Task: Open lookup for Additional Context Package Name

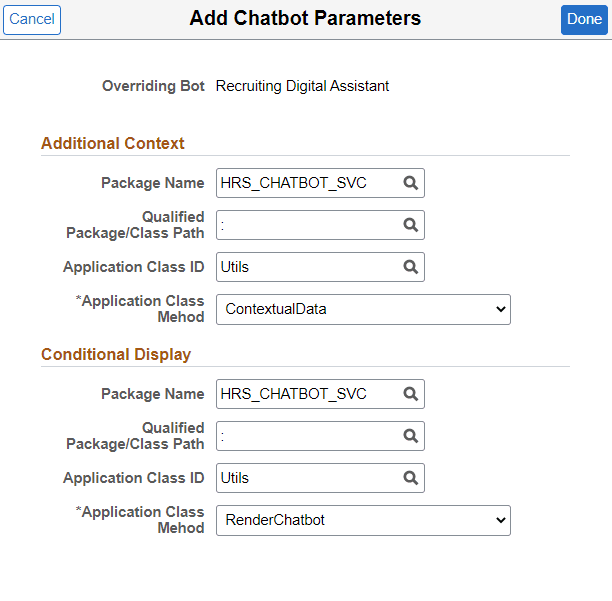Action: 410,183
